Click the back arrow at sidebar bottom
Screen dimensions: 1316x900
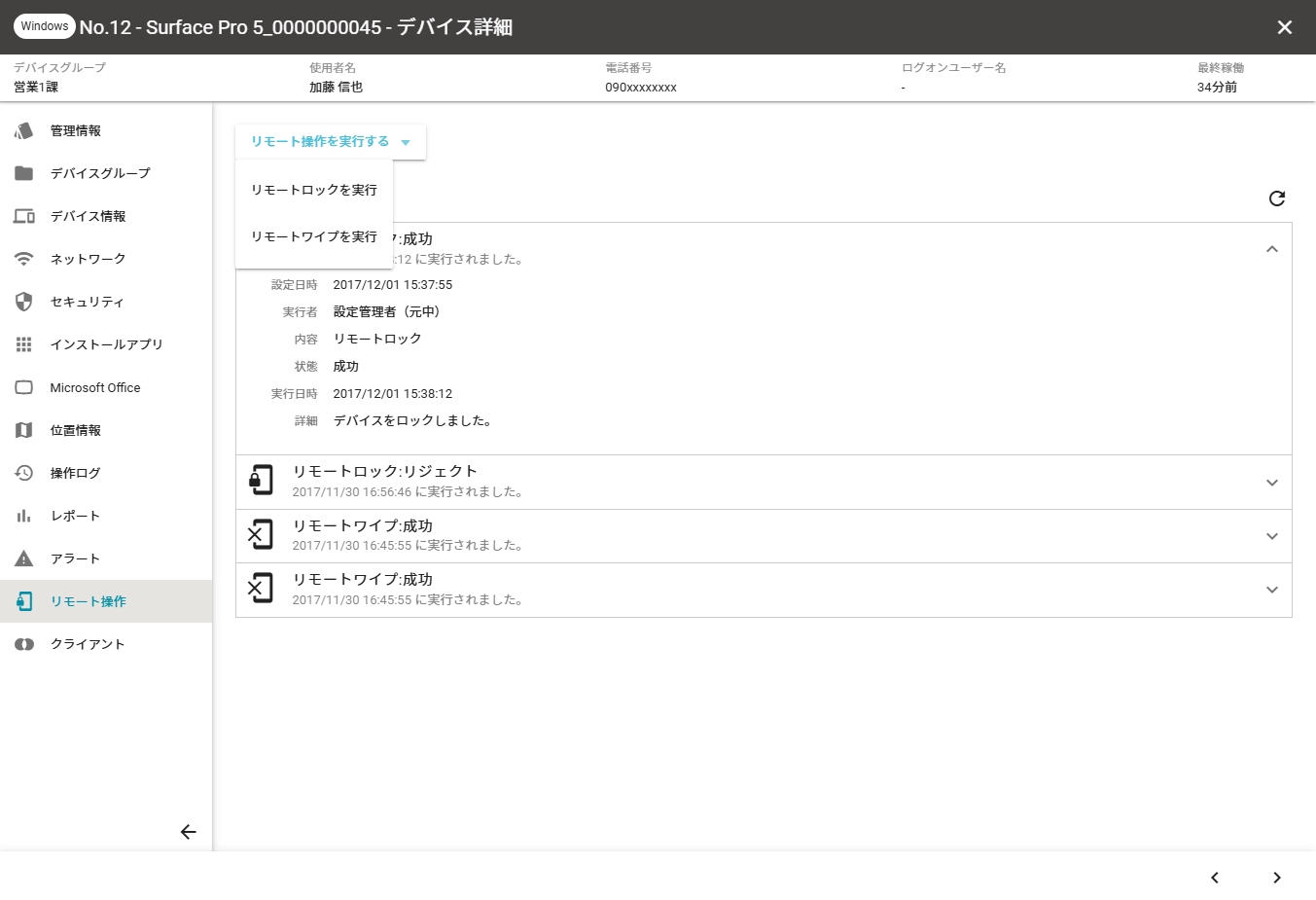189,832
